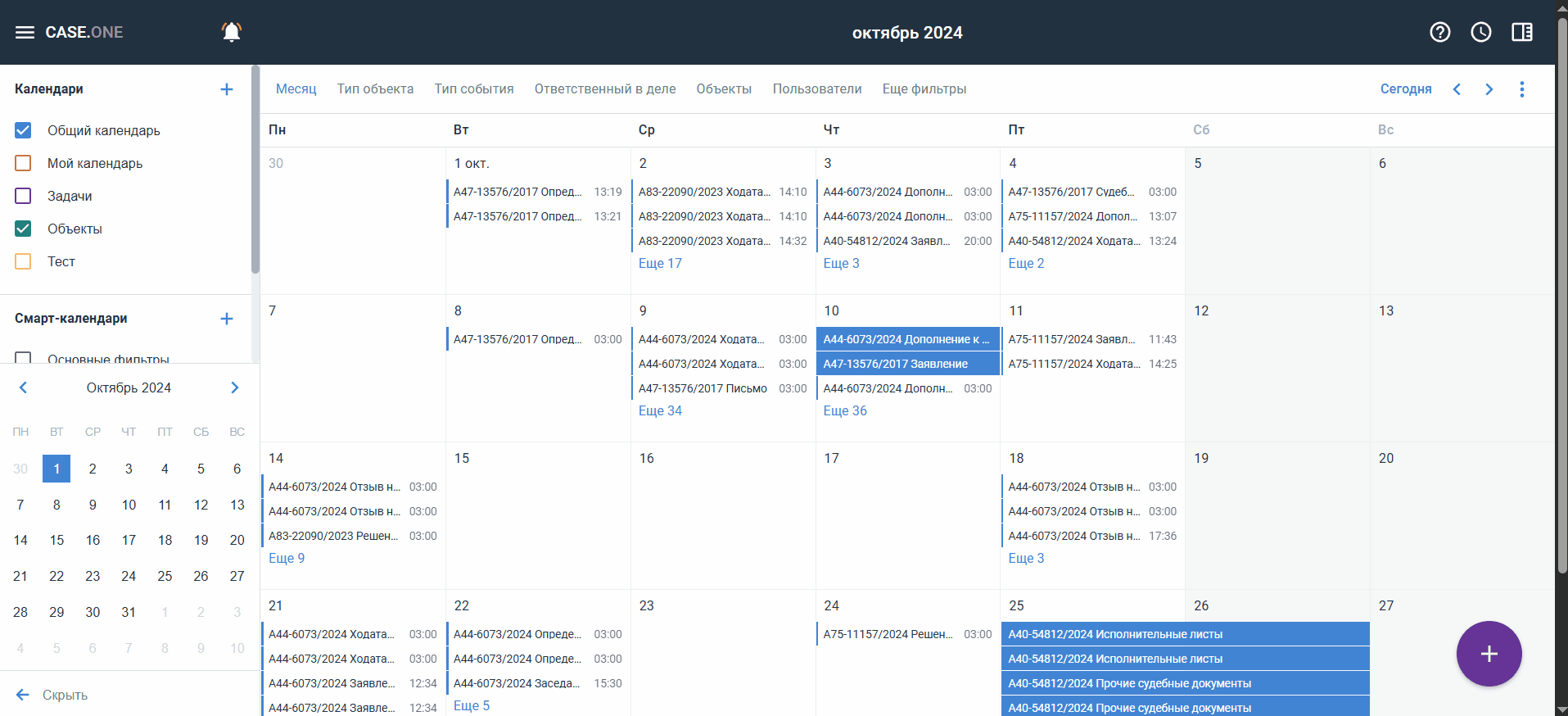Image resolution: width=1568 pixels, height=716 pixels.
Task: Open the Месяц view dropdown
Action: (296, 89)
